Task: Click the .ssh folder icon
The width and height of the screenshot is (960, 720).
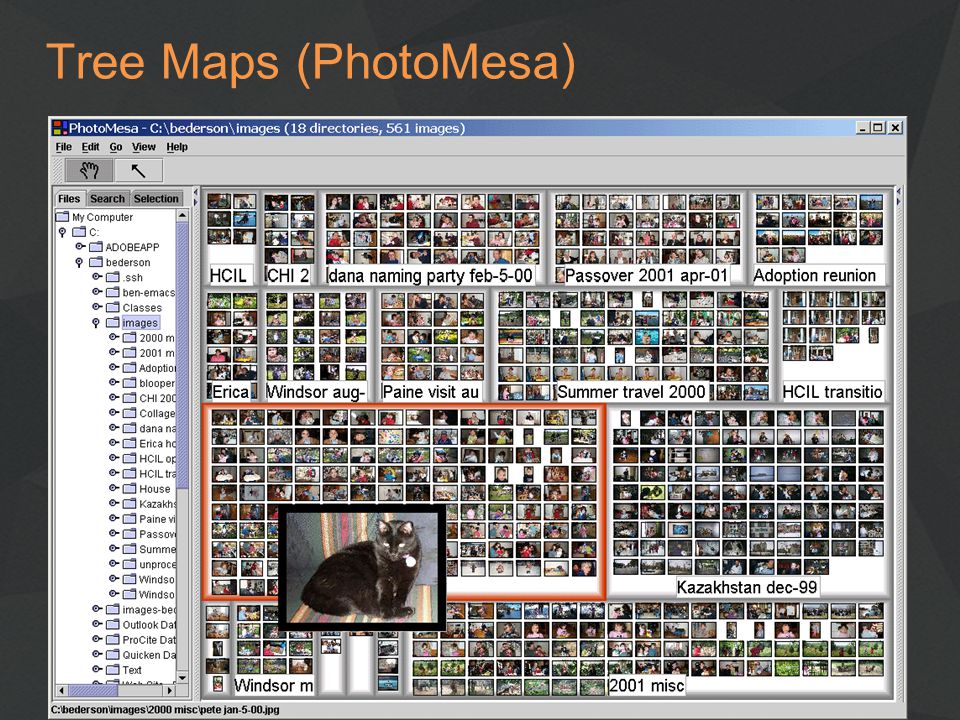Action: (x=113, y=277)
